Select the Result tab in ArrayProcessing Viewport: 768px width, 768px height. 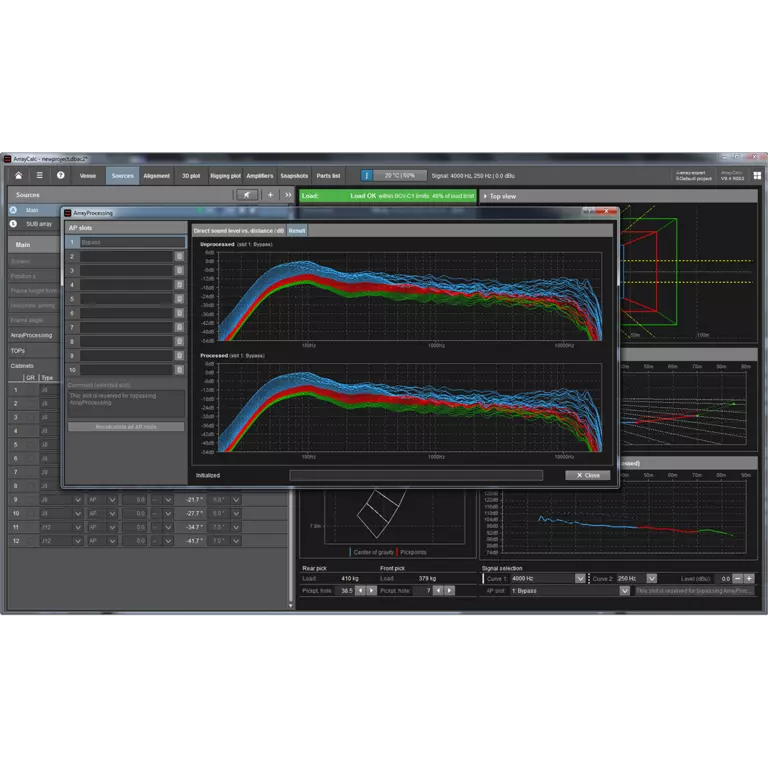[297, 231]
